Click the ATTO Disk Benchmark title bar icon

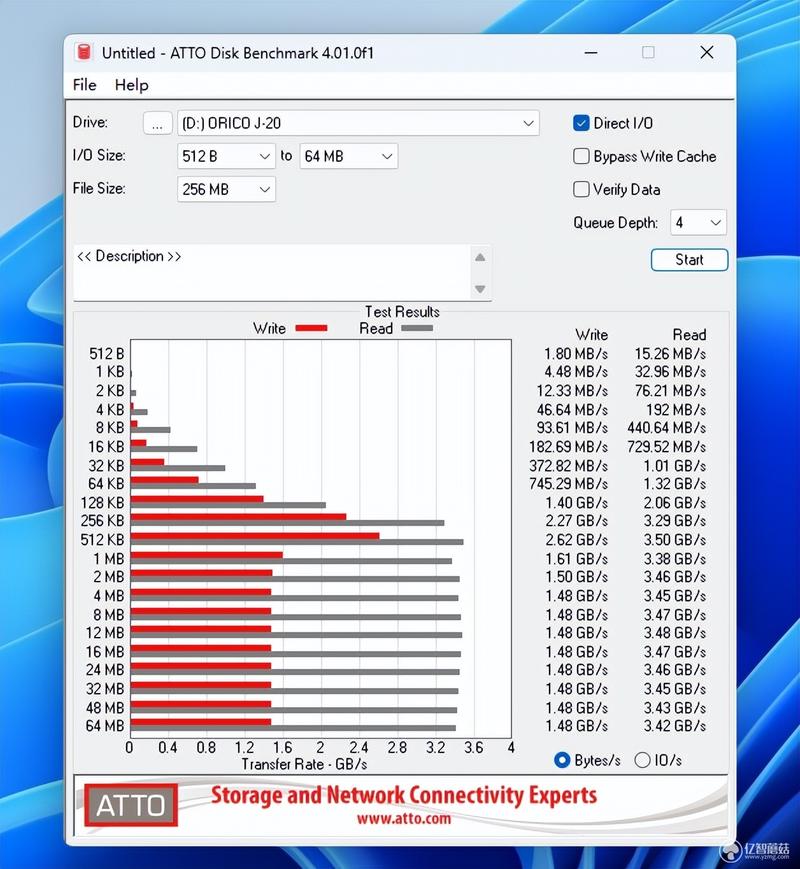coord(84,52)
